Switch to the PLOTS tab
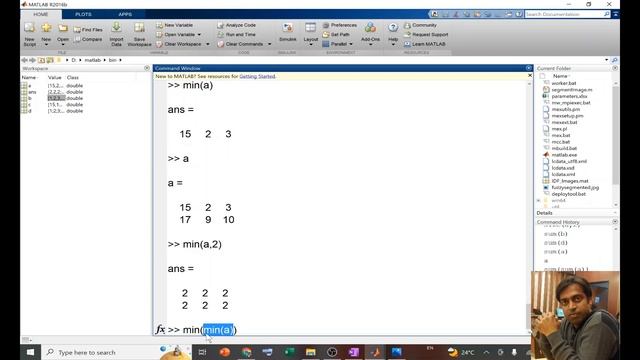 (83, 14)
